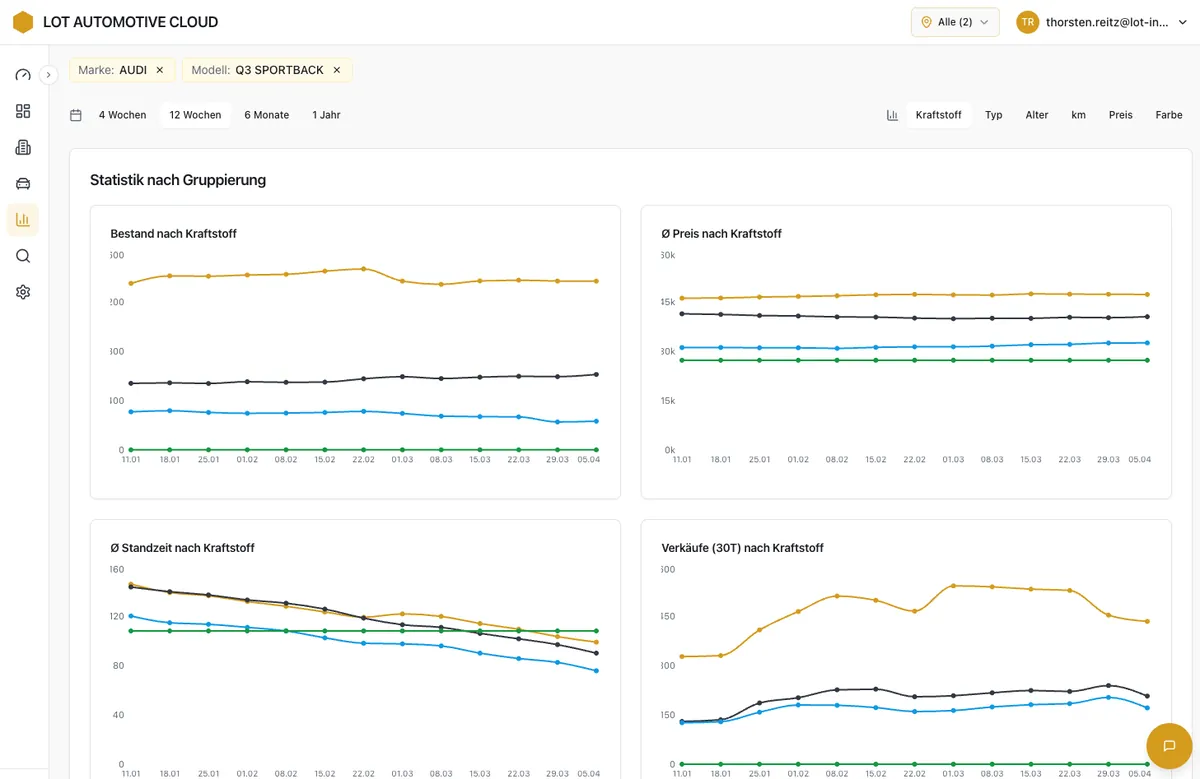Screen dimensions: 1200x779
Task: Click the bar chart statistics sidebar icon
Action: coord(23,219)
